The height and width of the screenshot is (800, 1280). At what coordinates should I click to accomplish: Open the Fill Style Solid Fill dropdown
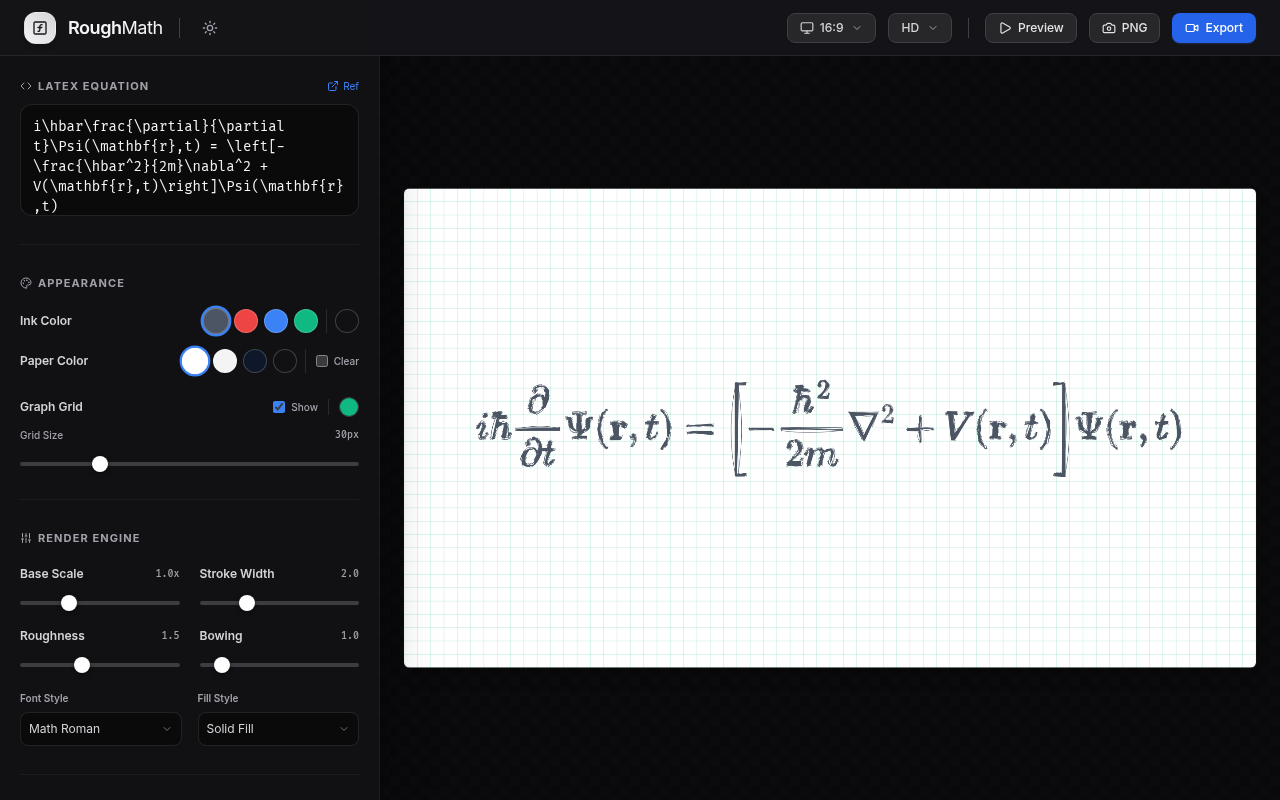pyautogui.click(x=278, y=729)
